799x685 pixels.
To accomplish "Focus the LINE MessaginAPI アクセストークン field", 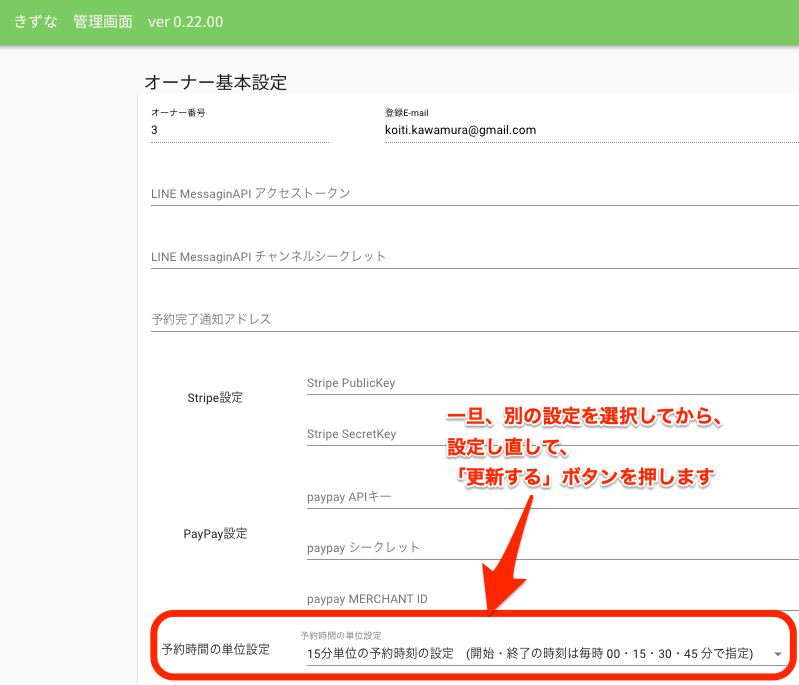I will pyautogui.click(x=474, y=193).
